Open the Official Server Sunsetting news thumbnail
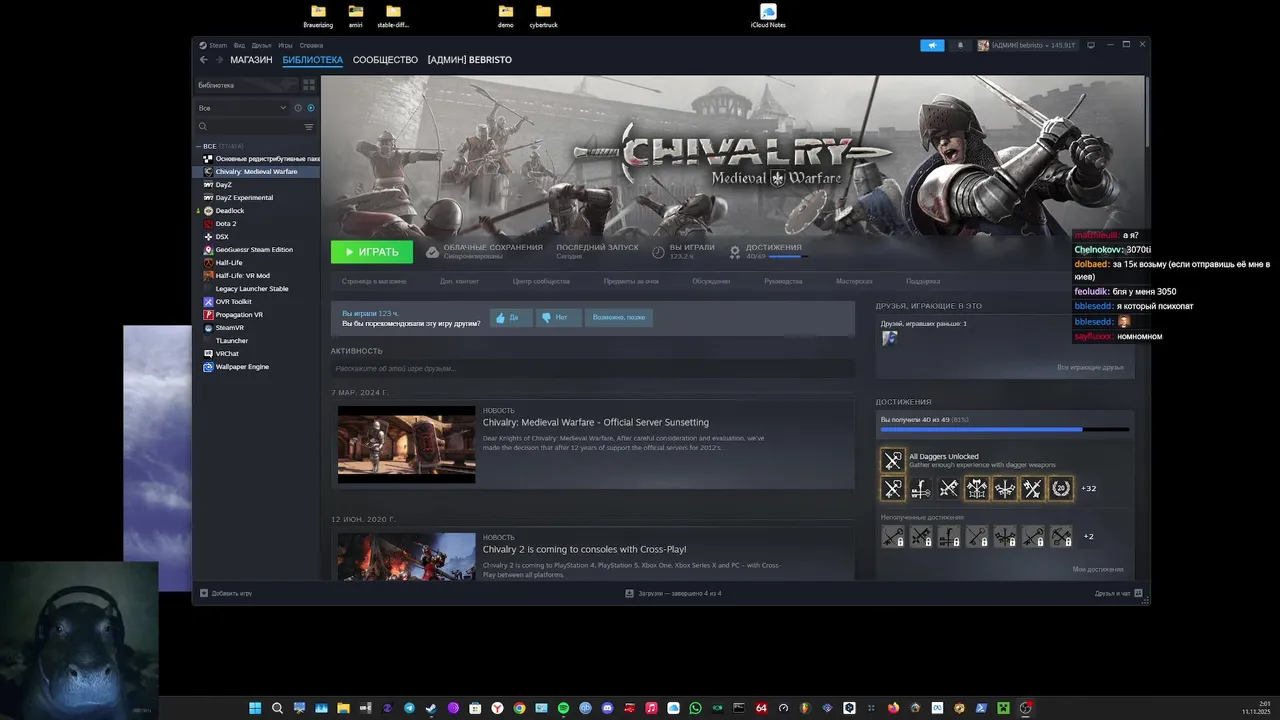 point(406,445)
